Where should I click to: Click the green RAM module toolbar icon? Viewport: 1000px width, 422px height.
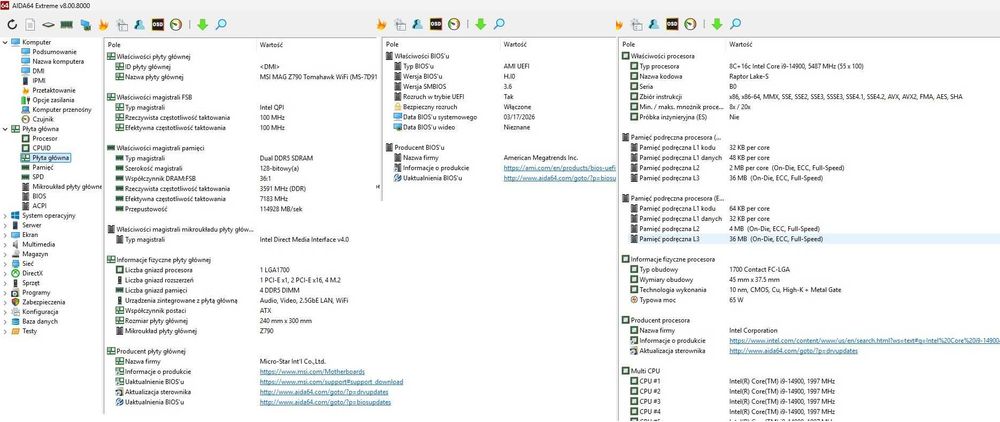tap(66, 25)
